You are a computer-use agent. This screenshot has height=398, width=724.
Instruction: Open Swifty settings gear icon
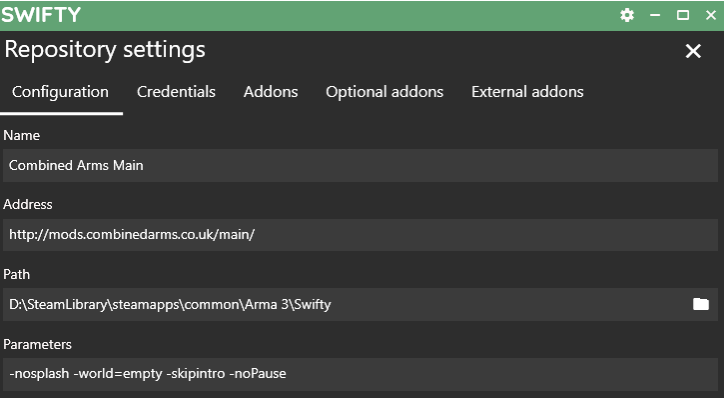click(627, 15)
